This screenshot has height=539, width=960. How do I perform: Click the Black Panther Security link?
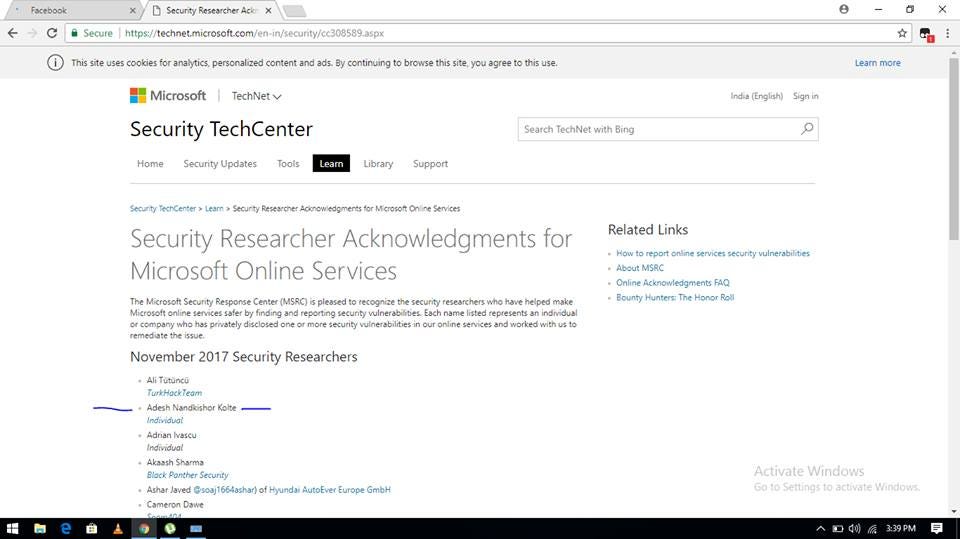pos(187,475)
